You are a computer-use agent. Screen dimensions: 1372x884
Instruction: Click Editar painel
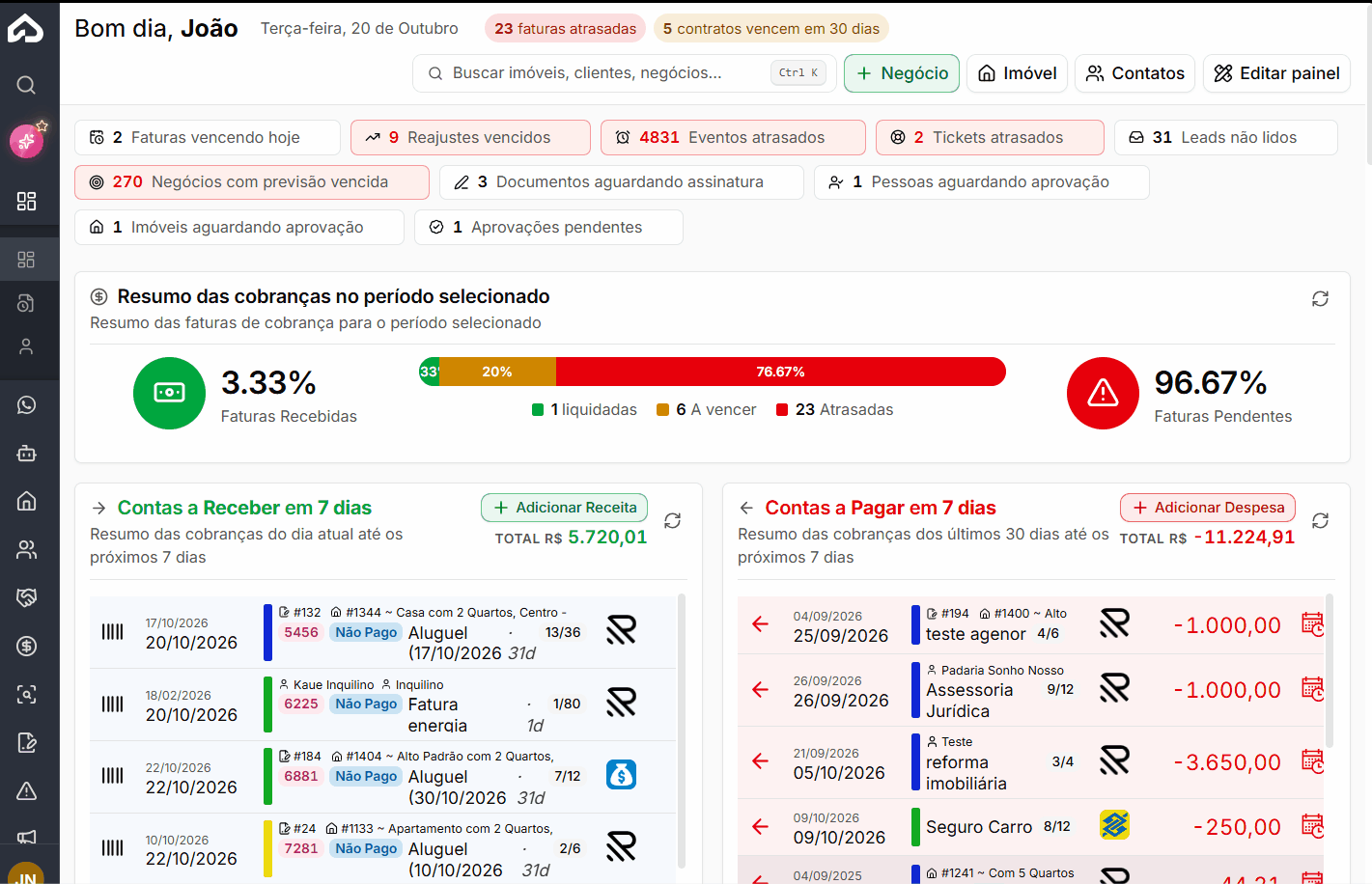click(1276, 73)
